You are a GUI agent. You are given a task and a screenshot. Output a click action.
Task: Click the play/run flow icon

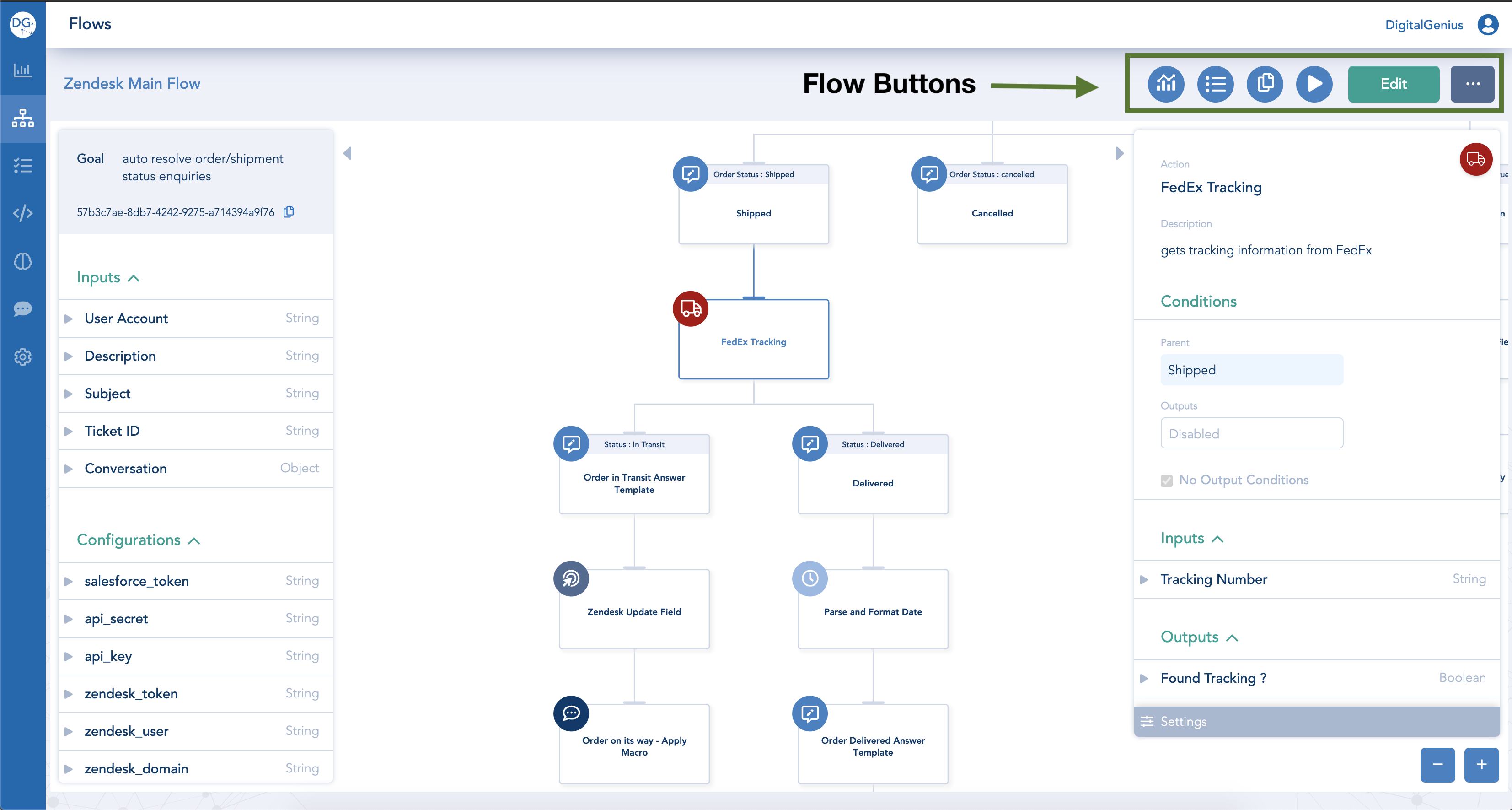[x=1313, y=84]
